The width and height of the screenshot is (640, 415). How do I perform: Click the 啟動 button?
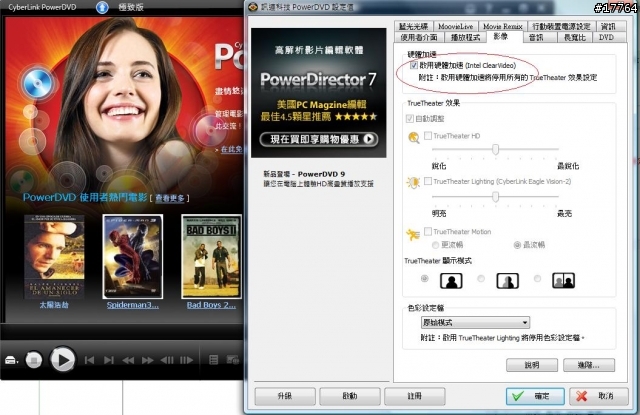coord(350,396)
